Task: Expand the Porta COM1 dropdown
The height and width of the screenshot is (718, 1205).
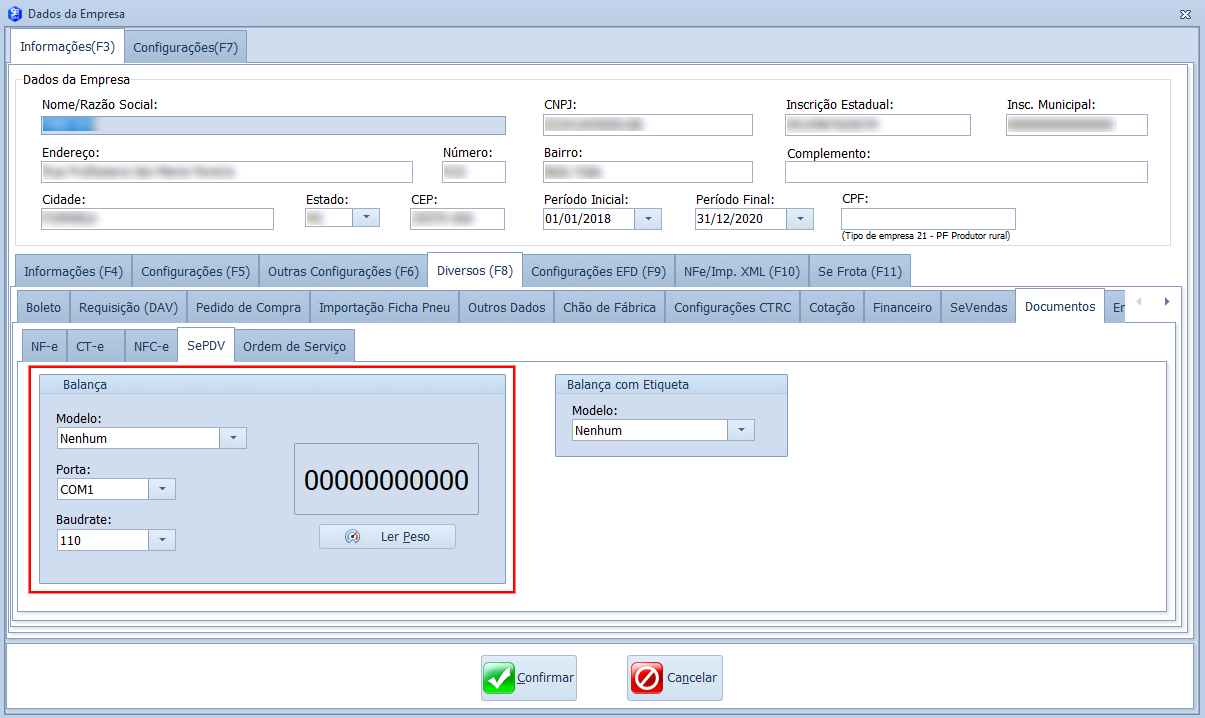Action: 162,489
